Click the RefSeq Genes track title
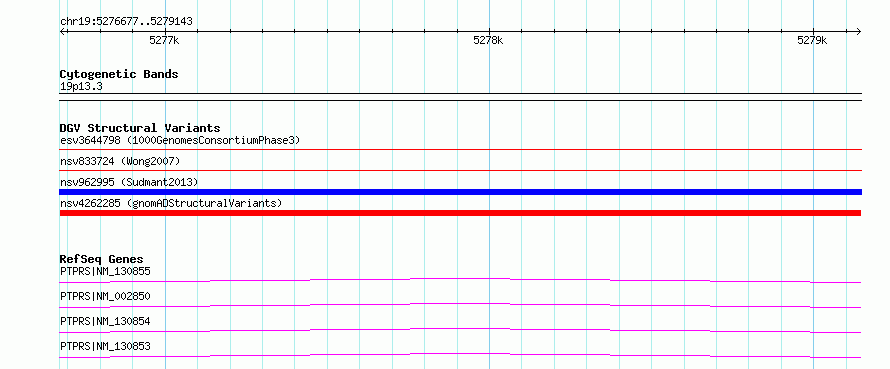 [x=102, y=259]
